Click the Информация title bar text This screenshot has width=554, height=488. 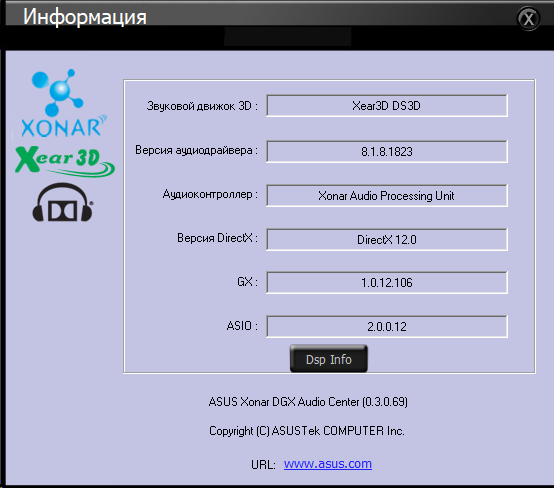pyautogui.click(x=85, y=17)
